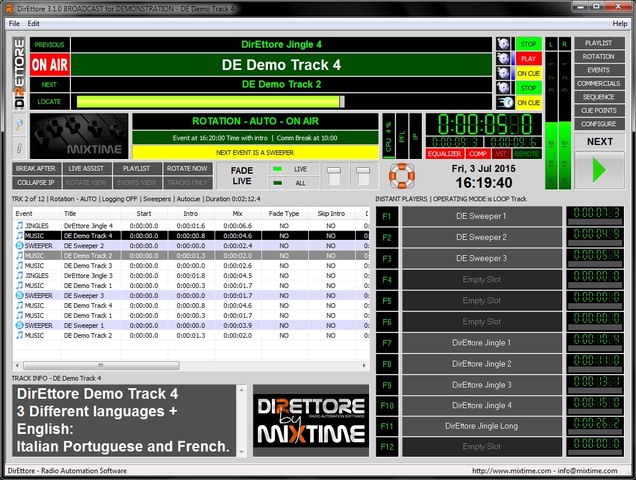Enable LIVE ASSIST mode

coord(86,168)
